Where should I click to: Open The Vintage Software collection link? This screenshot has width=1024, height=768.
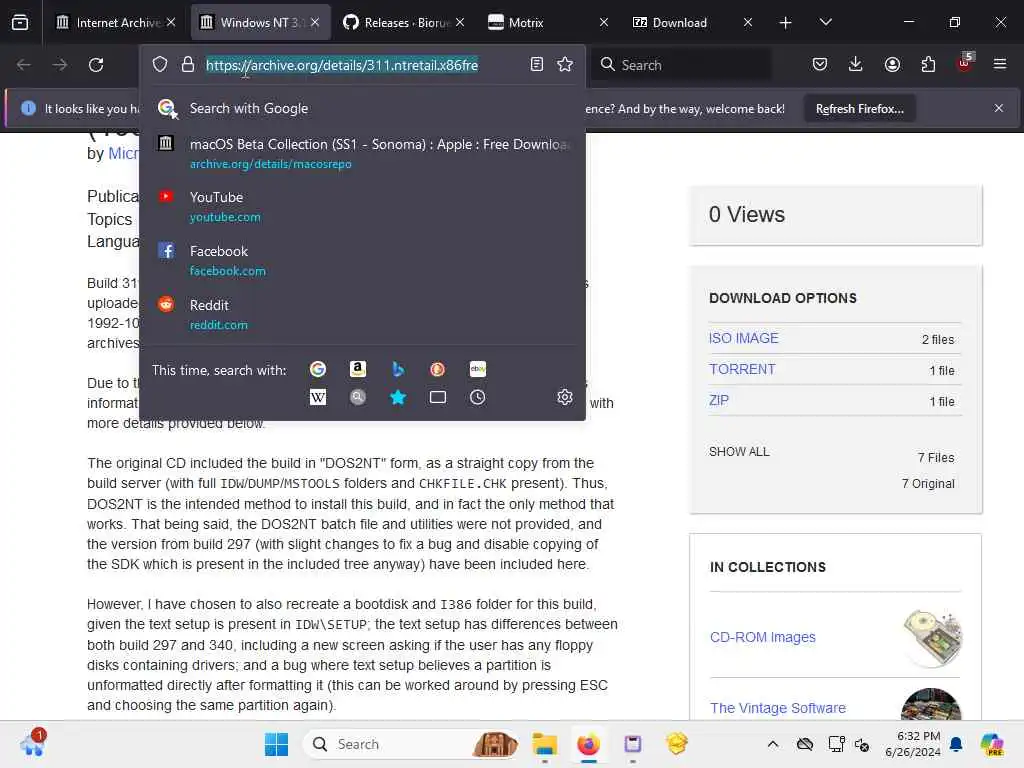777,708
